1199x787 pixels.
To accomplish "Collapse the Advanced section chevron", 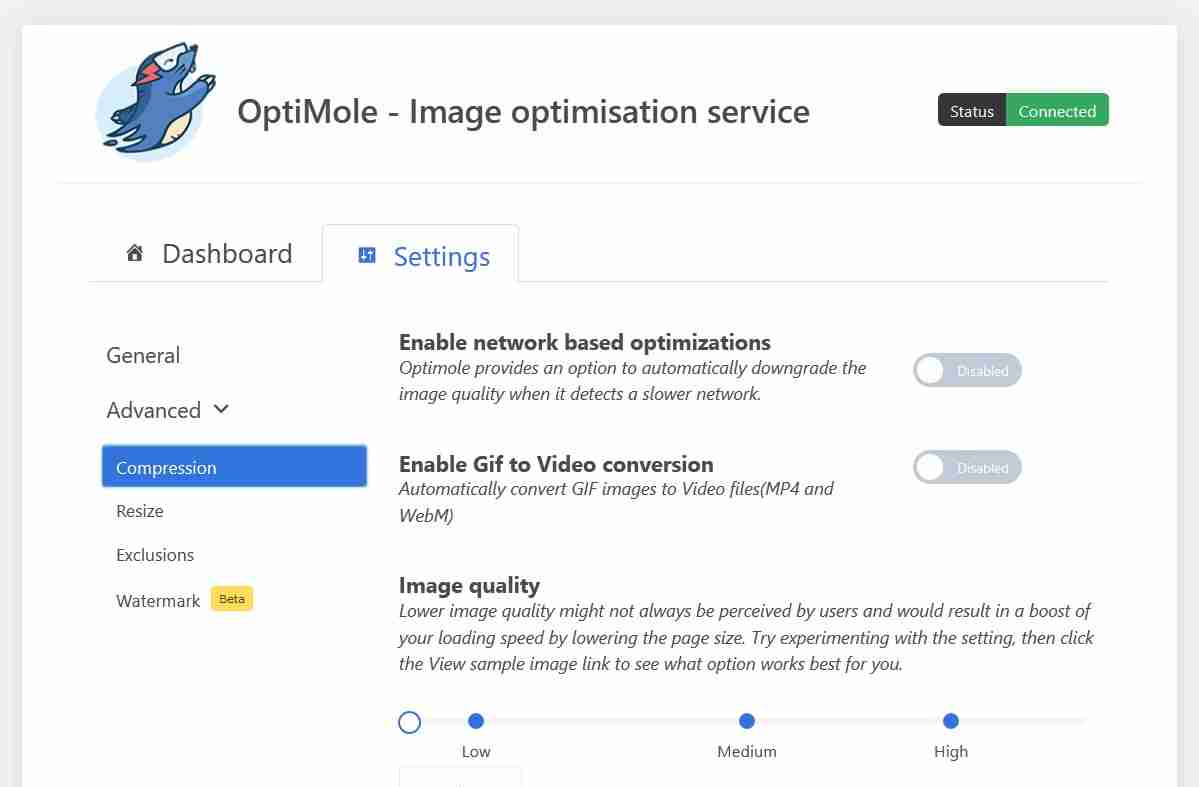I will [x=219, y=410].
